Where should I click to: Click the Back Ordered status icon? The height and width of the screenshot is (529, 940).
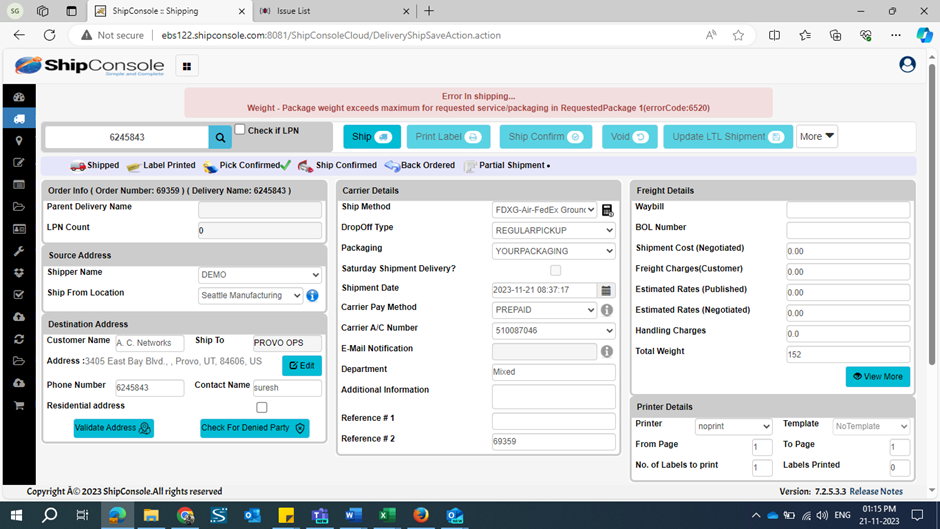tap(392, 166)
